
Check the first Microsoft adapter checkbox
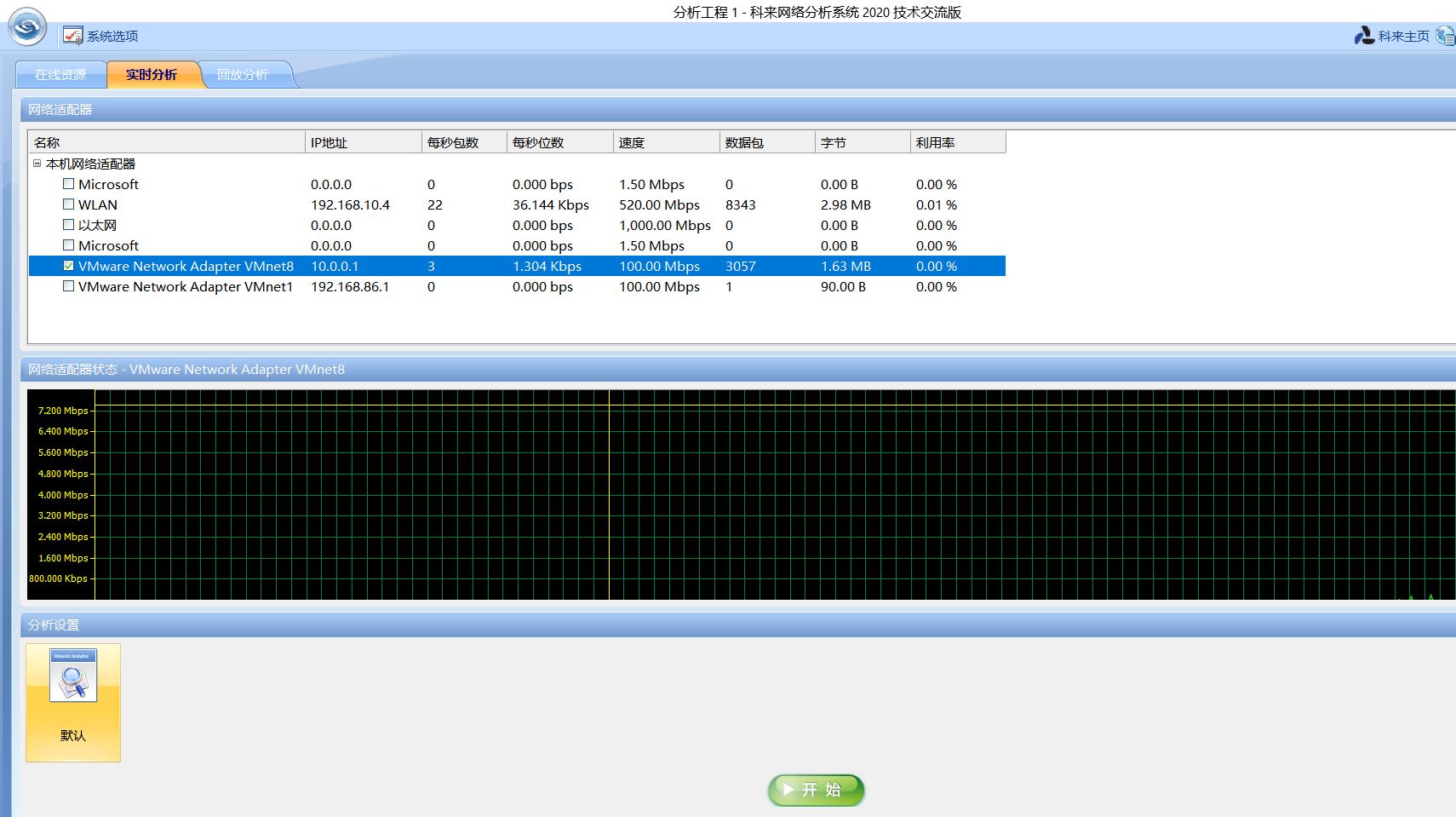click(x=68, y=184)
